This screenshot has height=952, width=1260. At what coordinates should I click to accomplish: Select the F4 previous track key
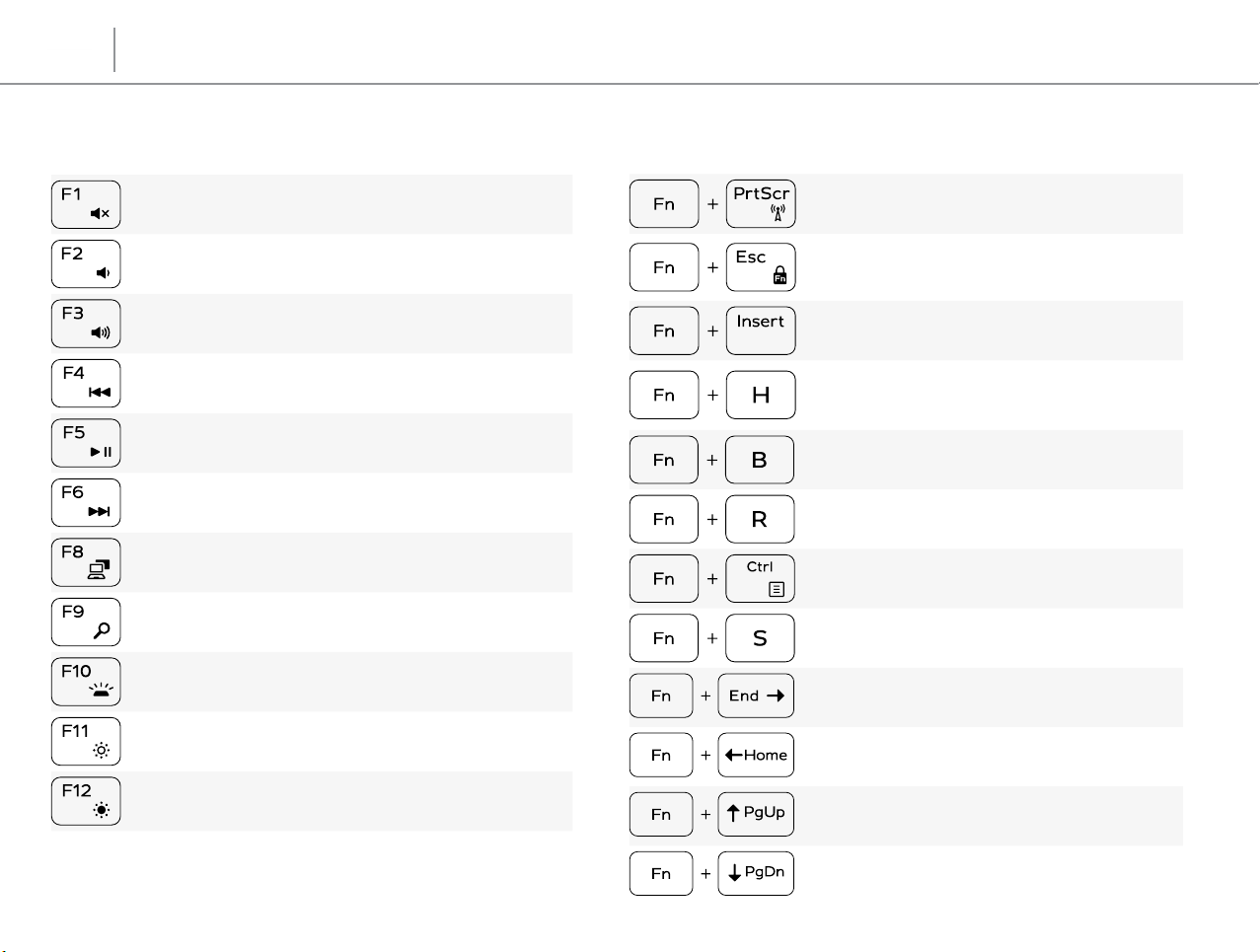[x=86, y=384]
